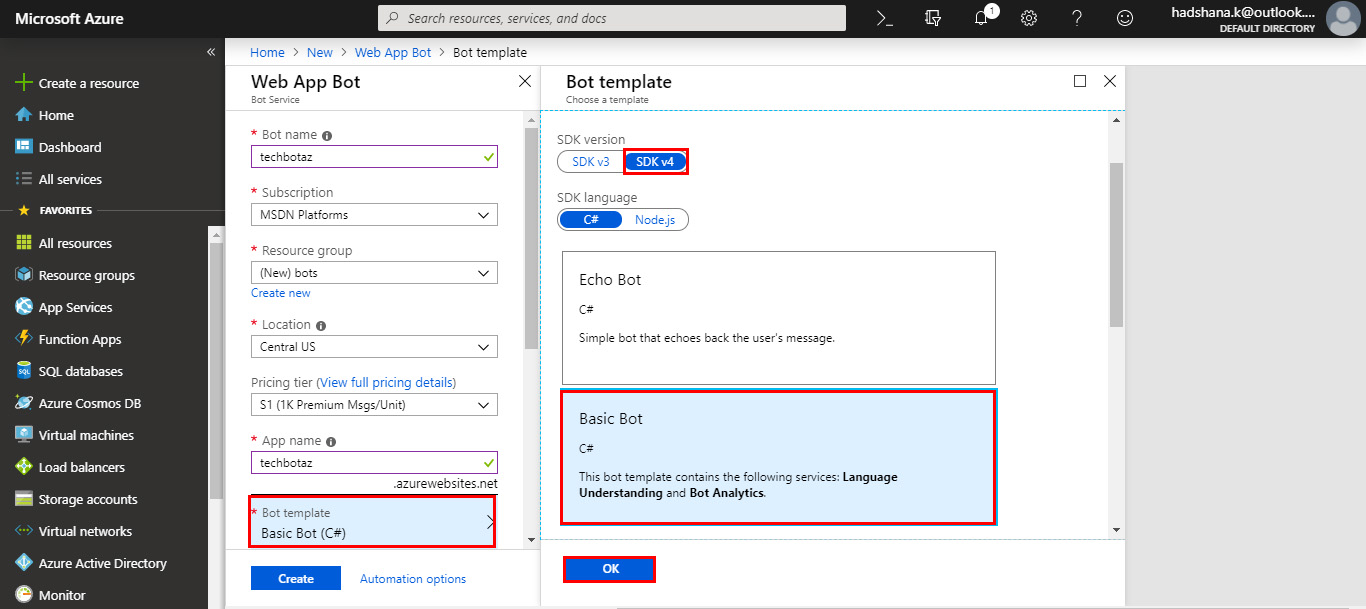Image resolution: width=1366 pixels, height=609 pixels.
Task: Click the Bot template blade scrollbar
Action: click(x=1116, y=245)
